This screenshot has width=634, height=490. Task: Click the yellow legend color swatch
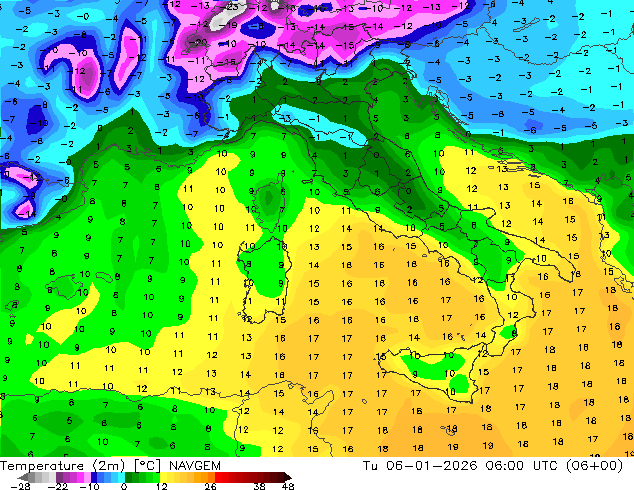[163, 477]
